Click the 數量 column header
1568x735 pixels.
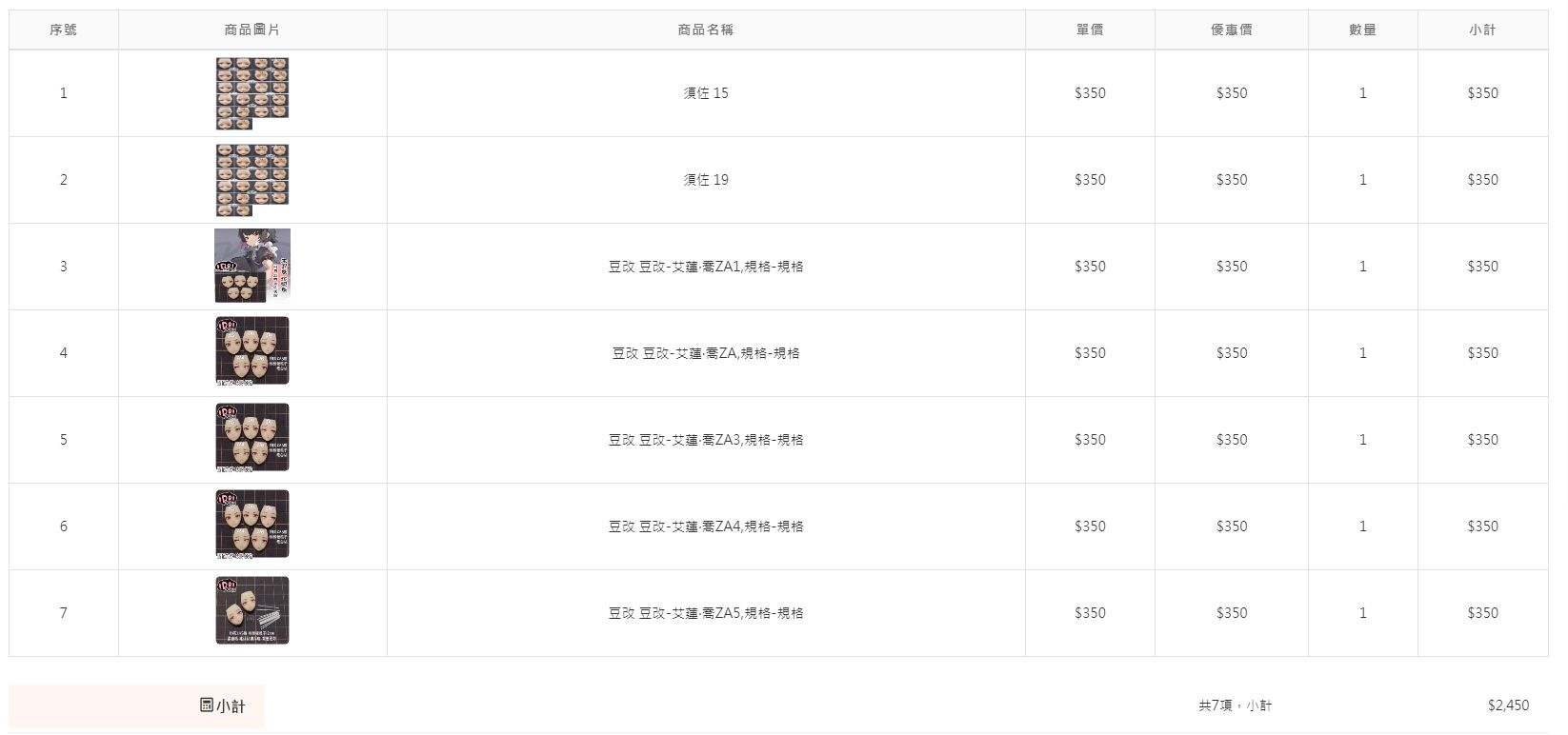[x=1362, y=30]
